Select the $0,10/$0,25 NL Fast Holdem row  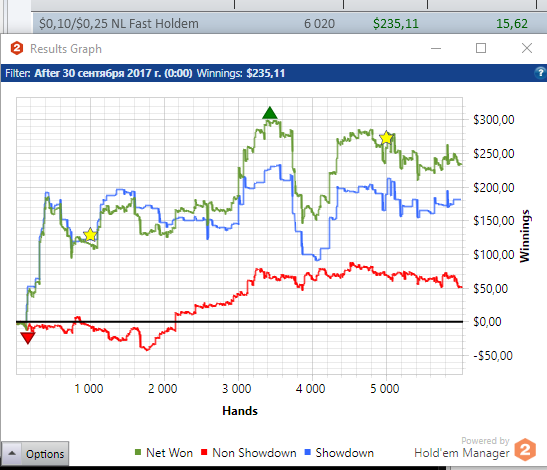tap(289, 24)
